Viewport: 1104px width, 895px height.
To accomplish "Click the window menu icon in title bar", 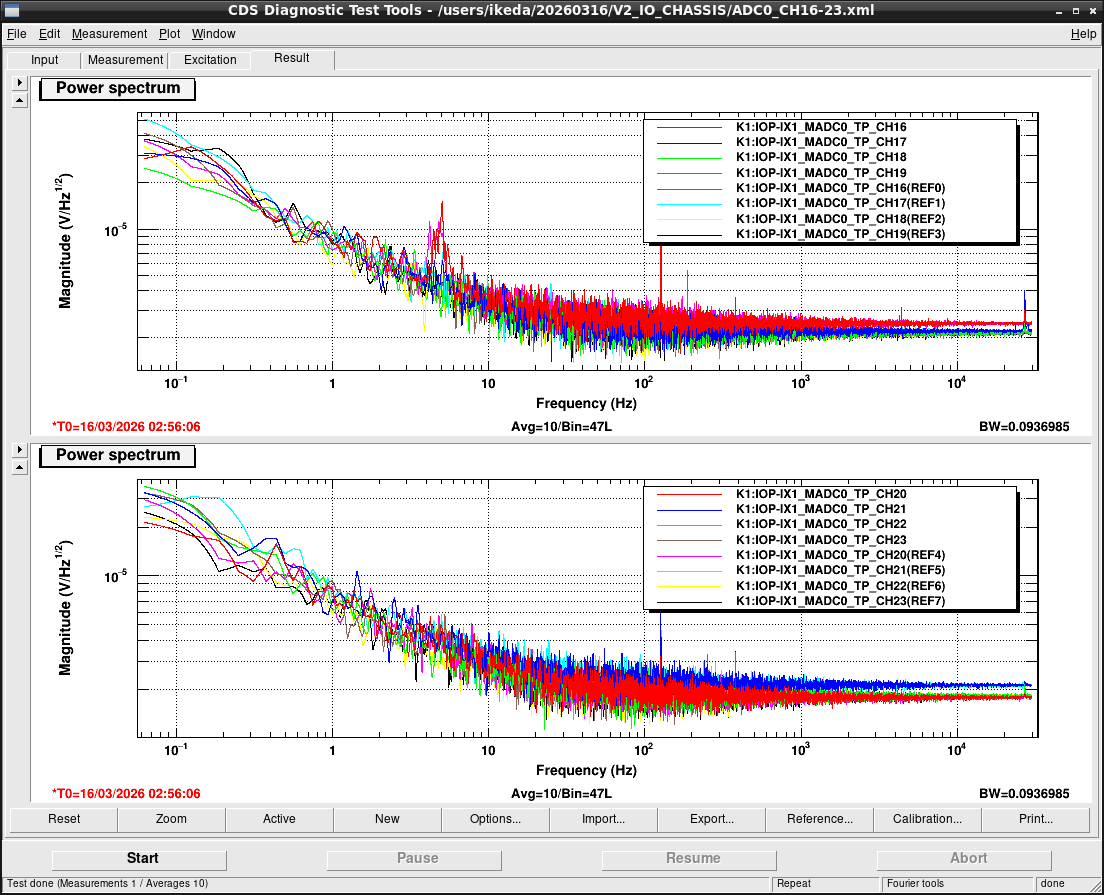I will (x=11, y=11).
